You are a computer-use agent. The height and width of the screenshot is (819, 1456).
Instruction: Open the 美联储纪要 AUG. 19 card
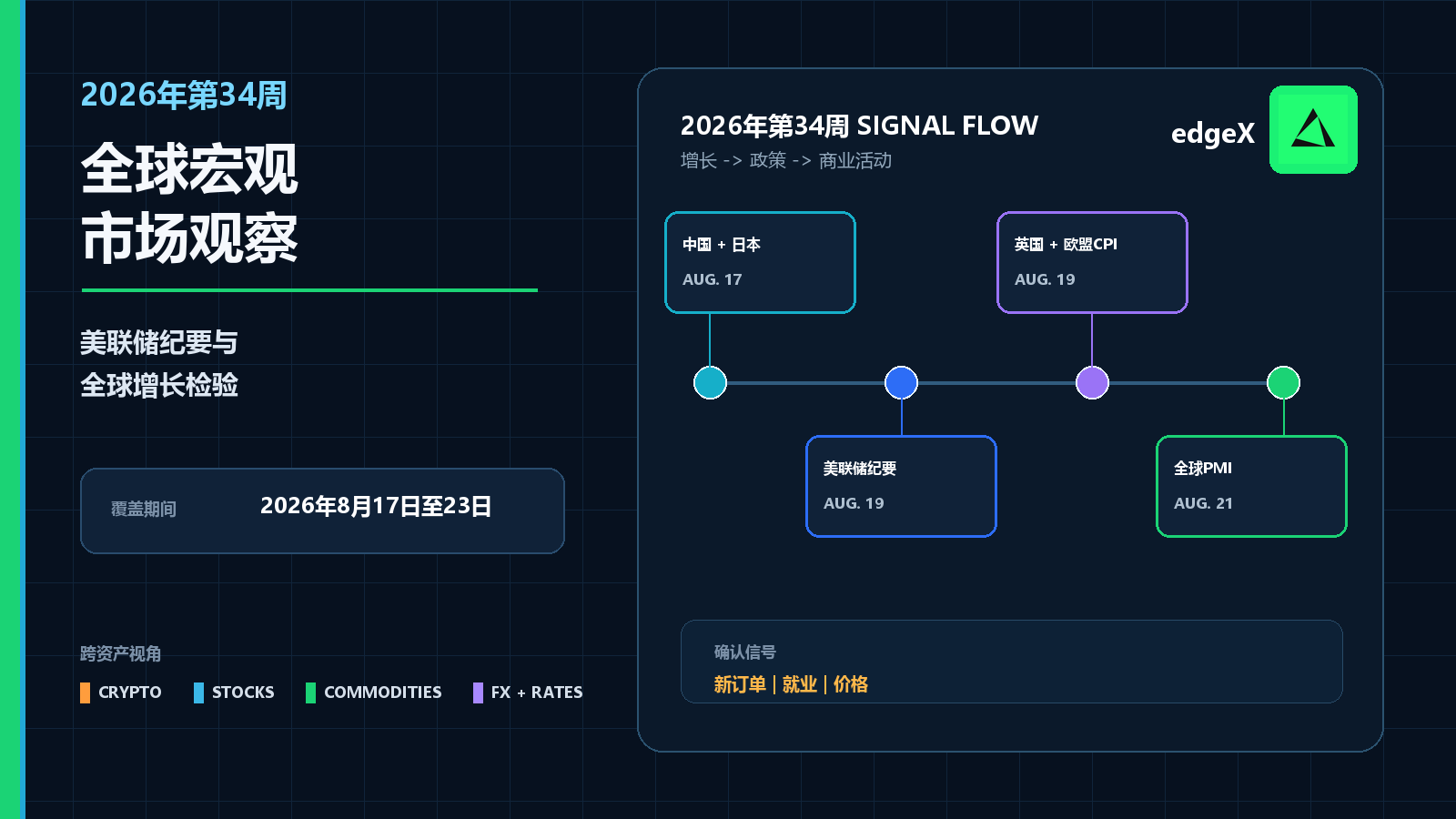(901, 486)
